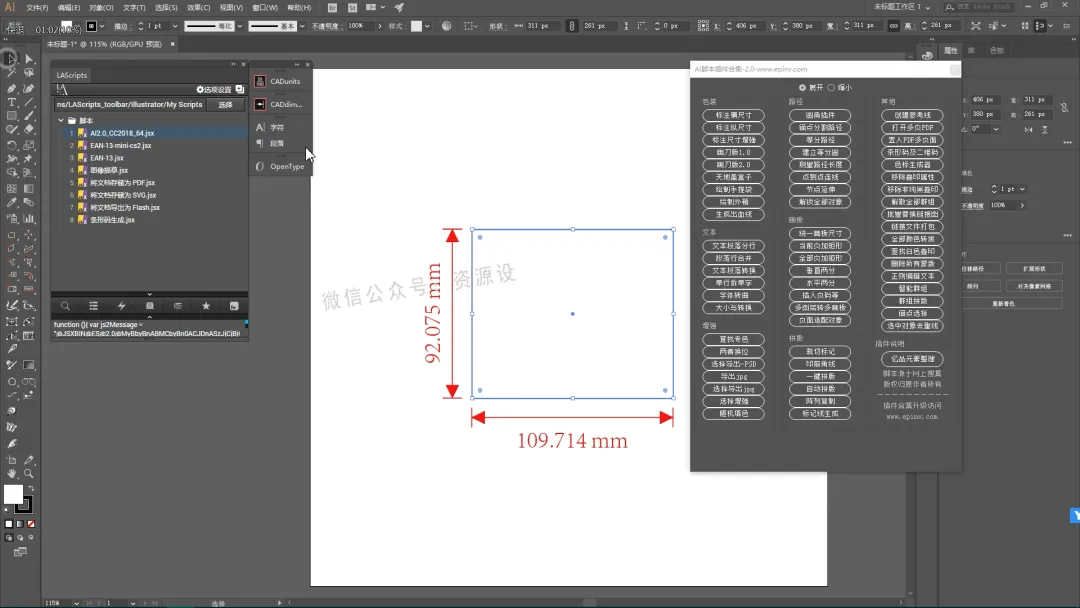Select script AI2.0_CC2018_64.jsx in list
The width and height of the screenshot is (1080, 608).
pos(123,133)
